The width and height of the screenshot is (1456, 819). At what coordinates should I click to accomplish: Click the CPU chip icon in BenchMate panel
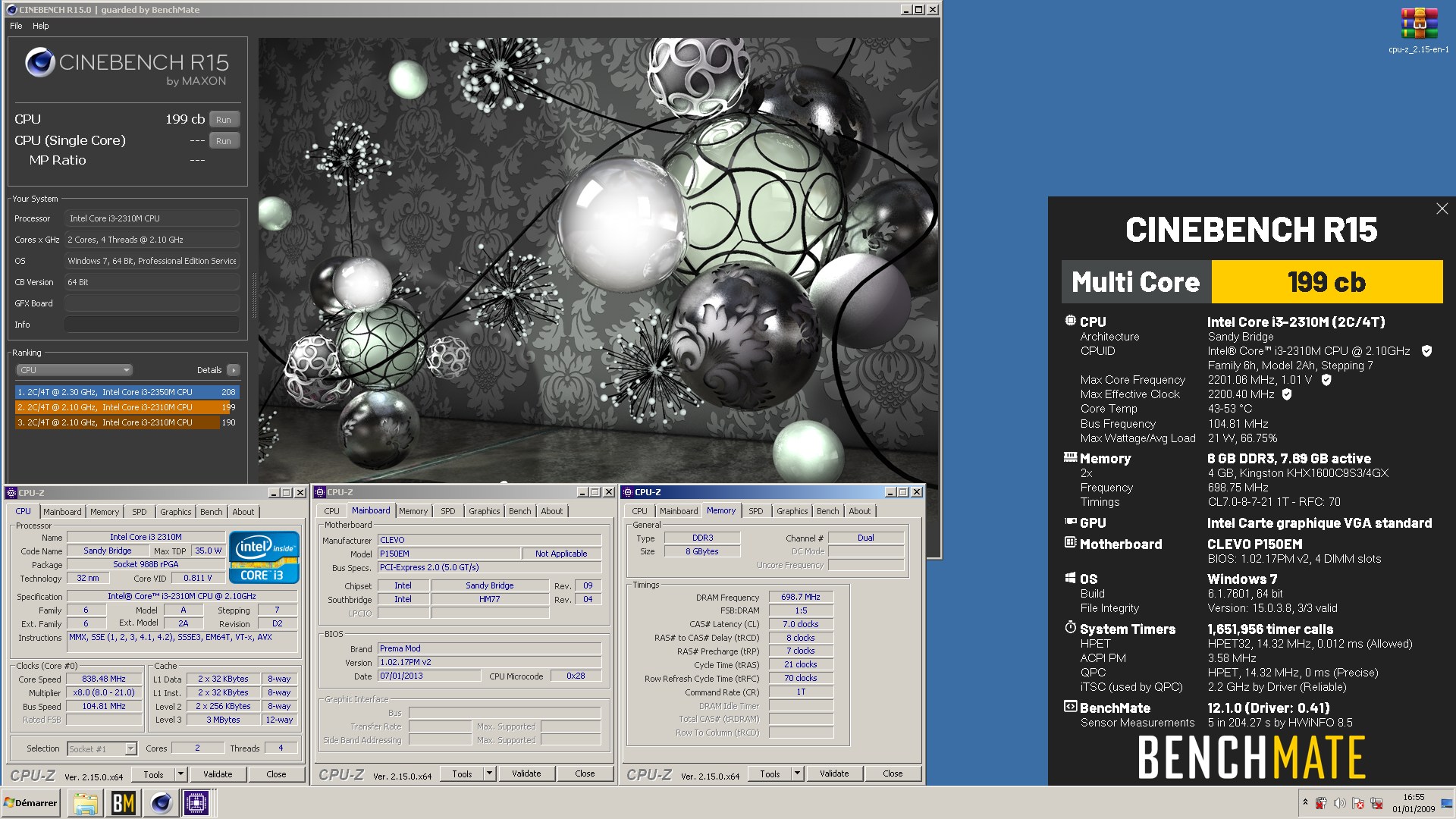[1070, 321]
